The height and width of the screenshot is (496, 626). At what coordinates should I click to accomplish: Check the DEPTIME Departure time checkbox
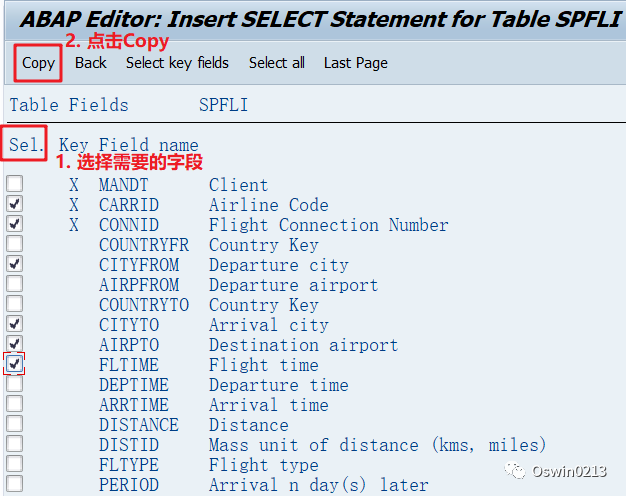coord(15,384)
